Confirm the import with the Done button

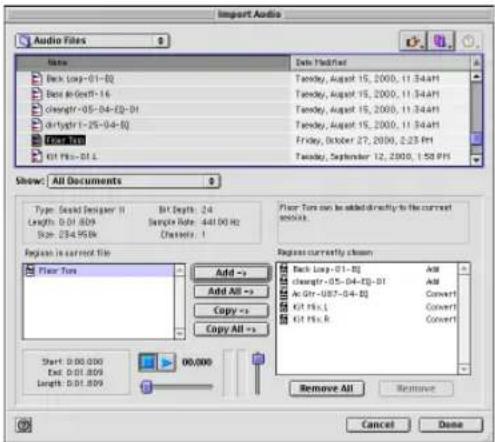pos(450,425)
